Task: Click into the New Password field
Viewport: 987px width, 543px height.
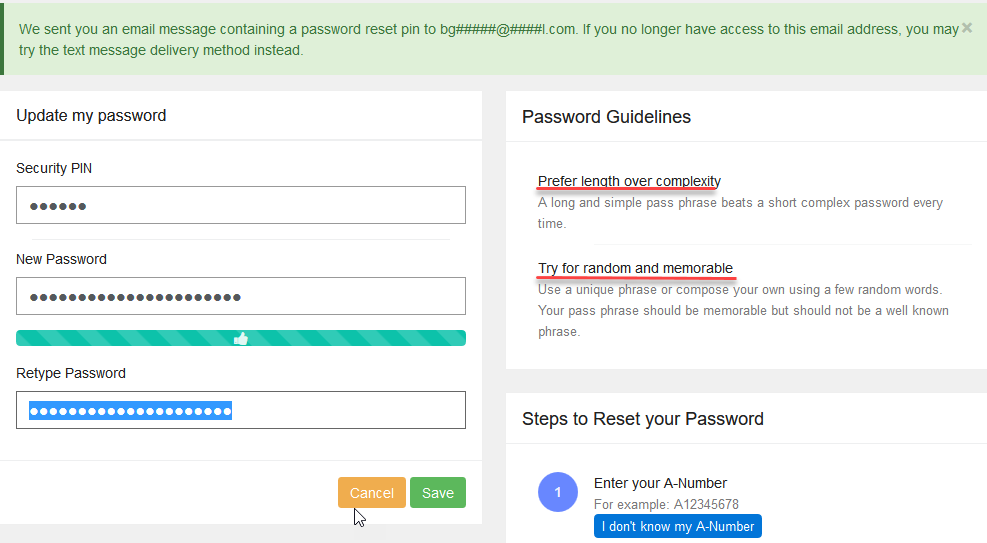Action: coord(241,296)
